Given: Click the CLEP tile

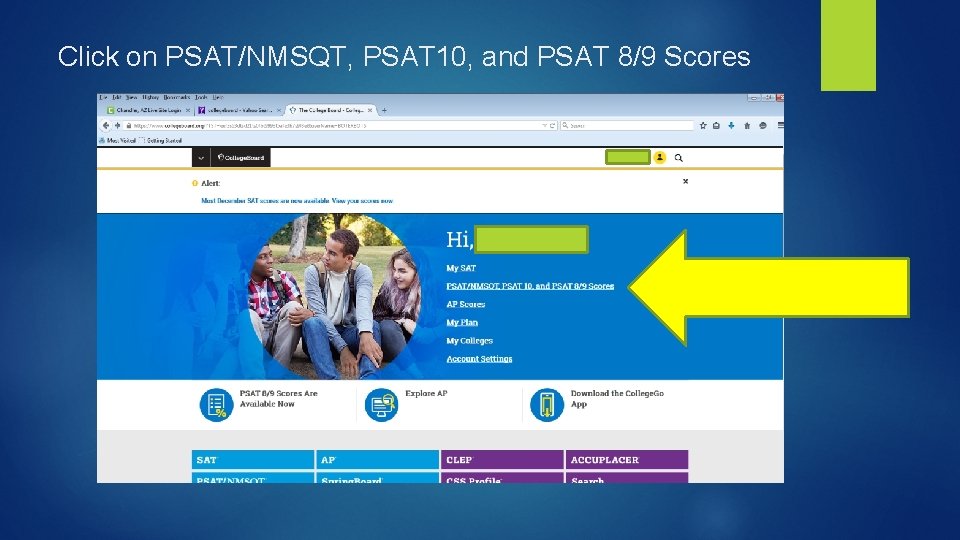Looking at the screenshot, I should point(502,460).
